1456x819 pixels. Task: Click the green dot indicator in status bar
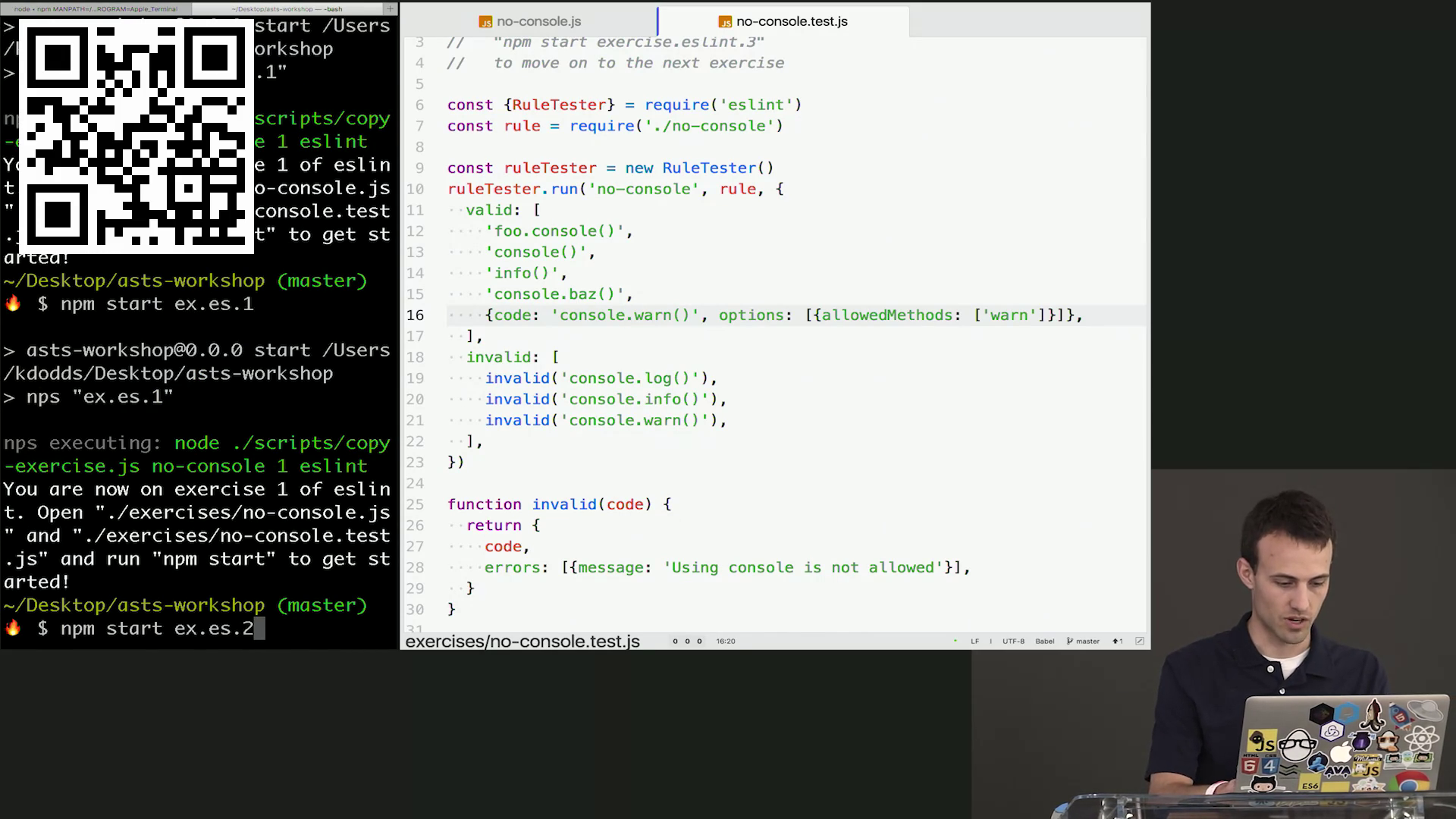955,641
